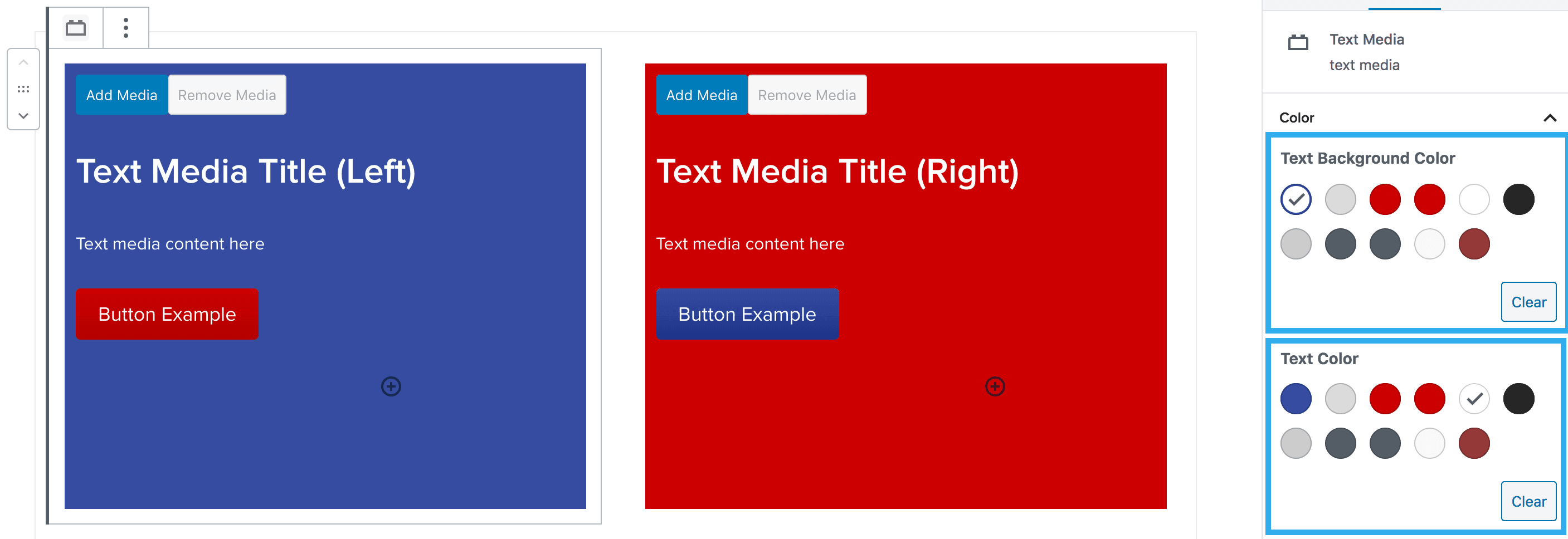The height and width of the screenshot is (539, 1568).
Task: Click Remove Media on the red right block
Action: pyautogui.click(x=807, y=94)
